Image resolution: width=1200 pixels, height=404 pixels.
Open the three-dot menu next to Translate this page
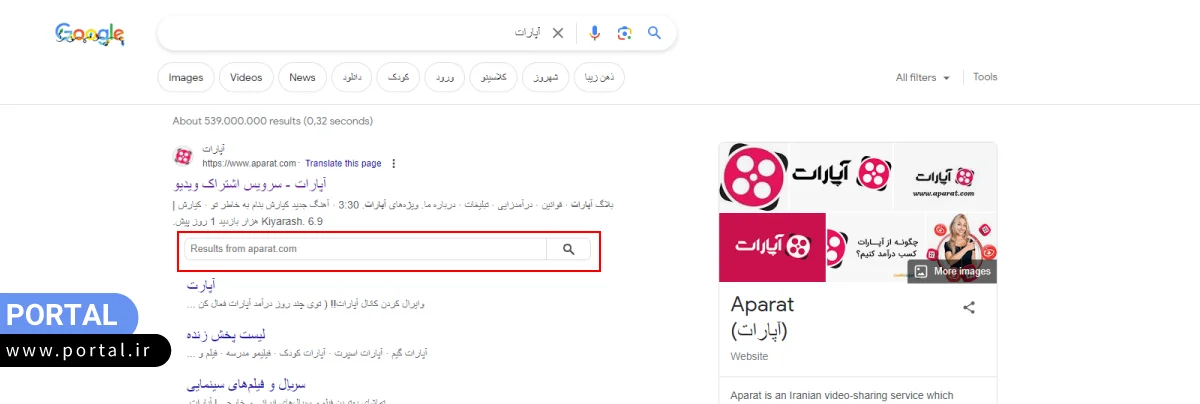394,163
